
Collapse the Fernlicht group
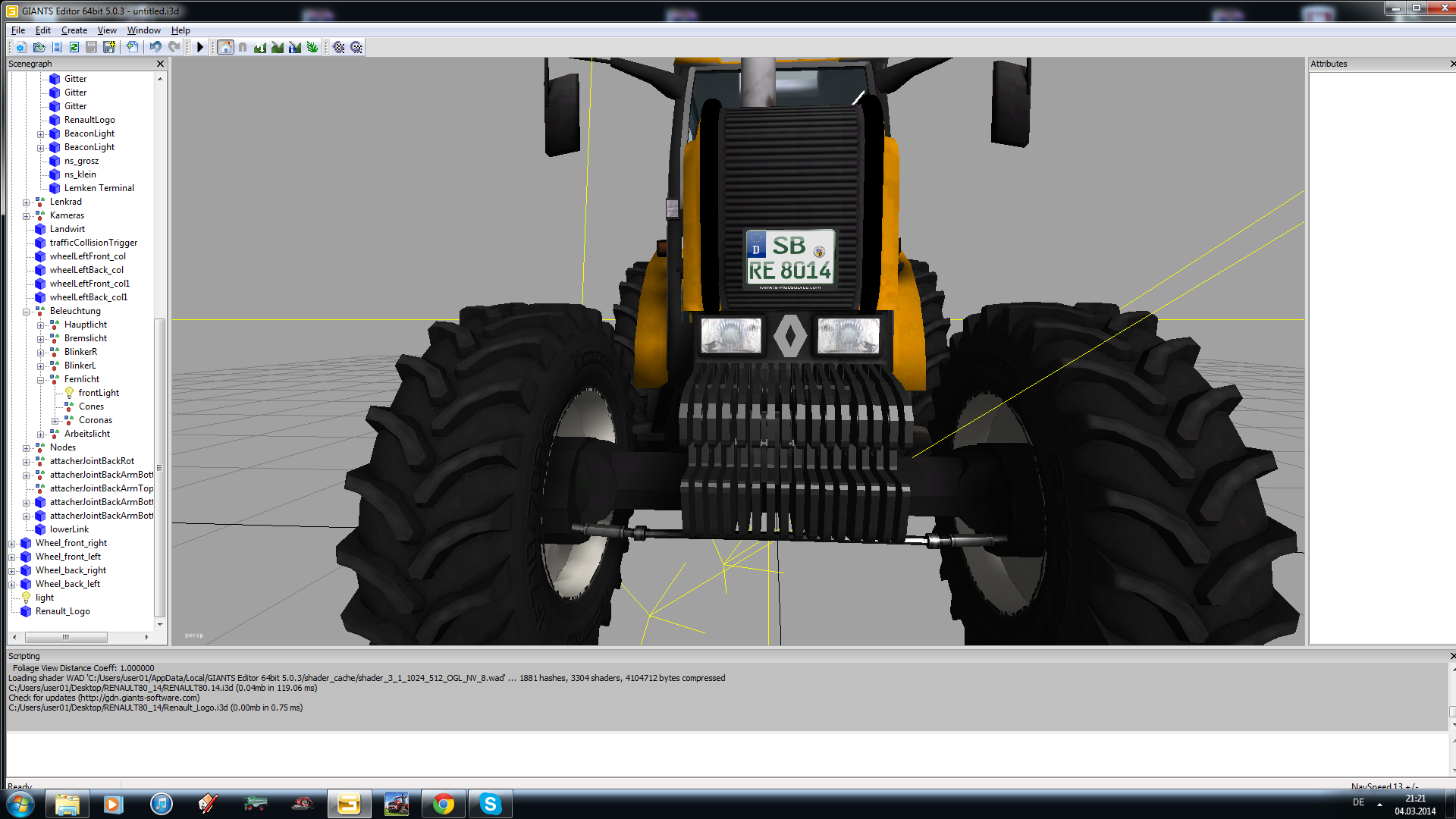click(x=41, y=380)
